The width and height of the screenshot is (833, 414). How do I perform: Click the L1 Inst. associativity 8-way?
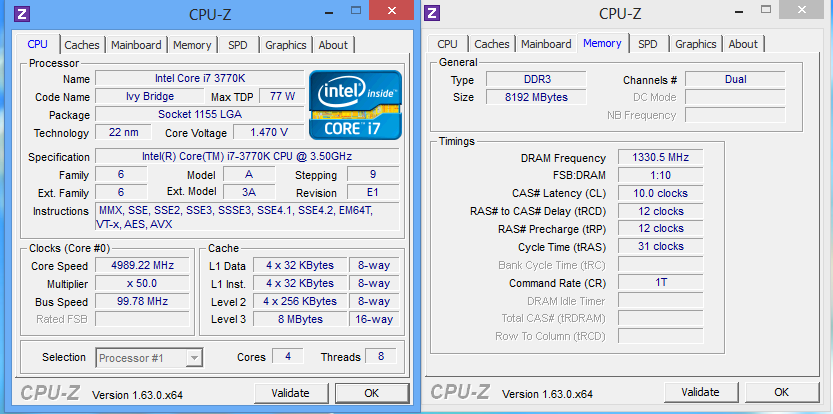374,283
